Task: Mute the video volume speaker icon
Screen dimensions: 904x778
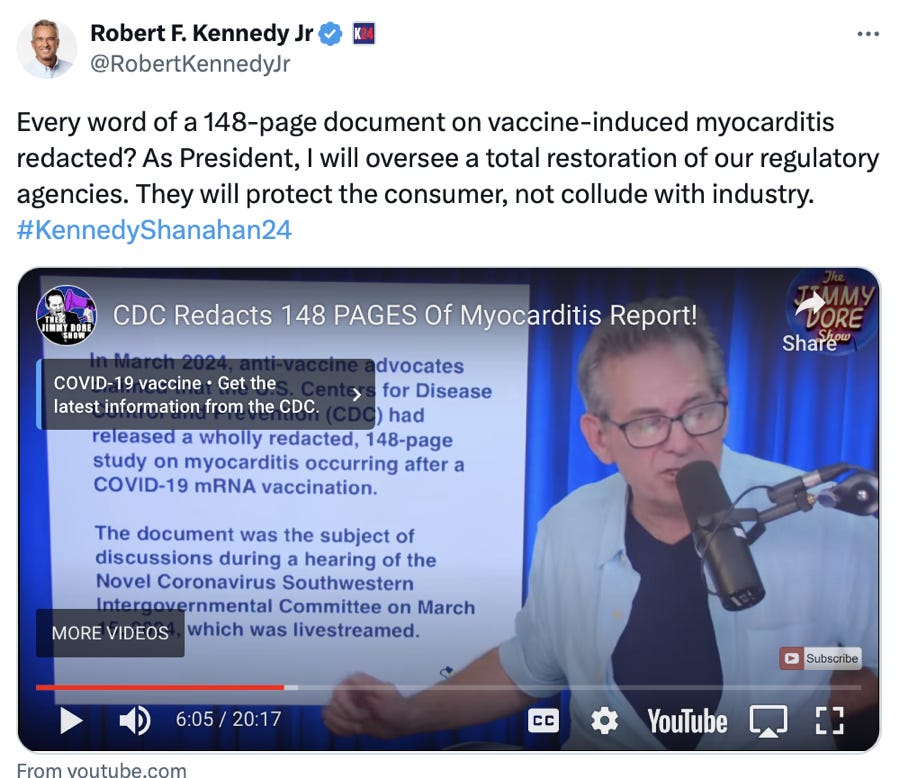Action: click(x=134, y=720)
